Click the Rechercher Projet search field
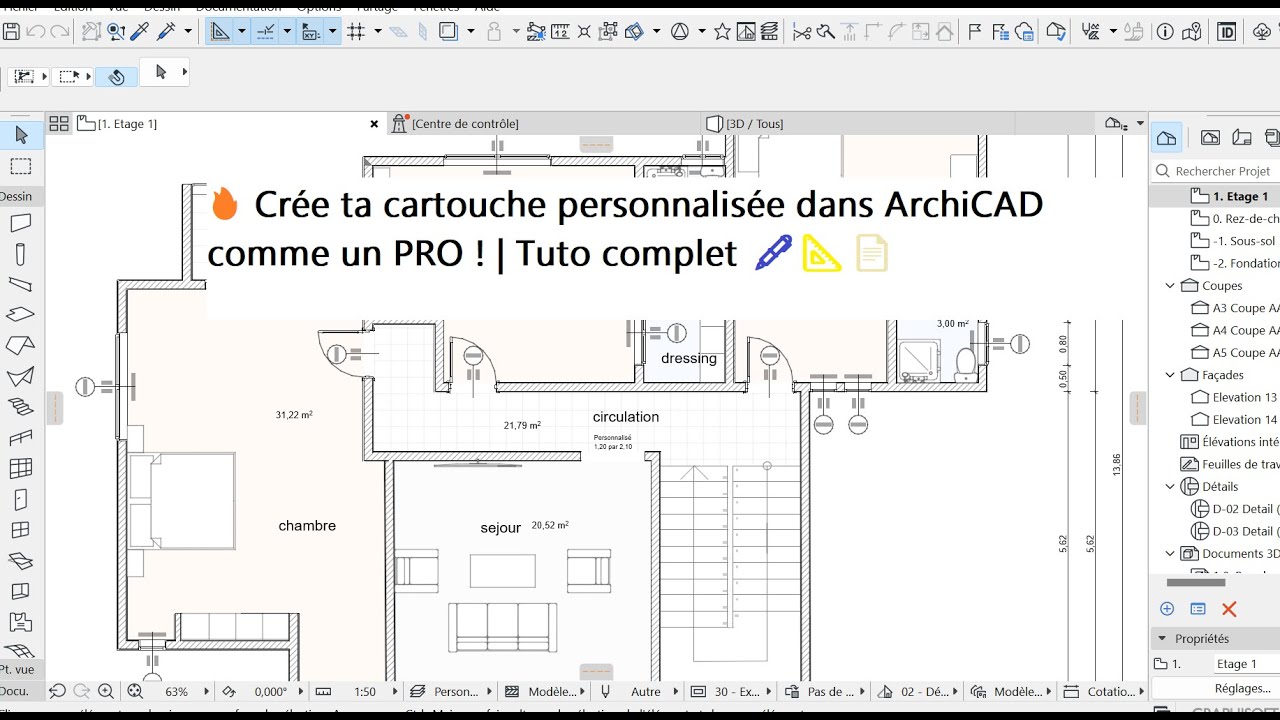Screen dimensions: 1280x720 1216,171
